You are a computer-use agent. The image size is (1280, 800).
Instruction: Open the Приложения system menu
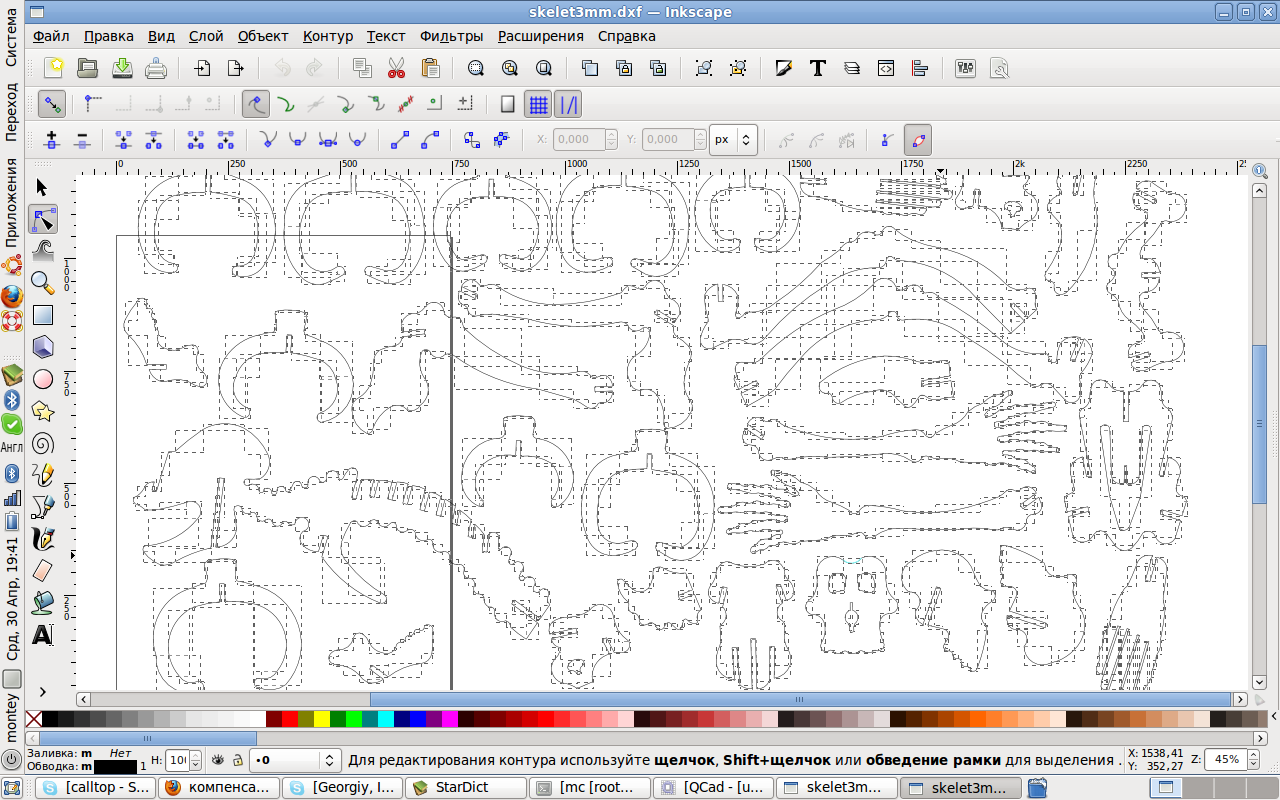(x=12, y=202)
